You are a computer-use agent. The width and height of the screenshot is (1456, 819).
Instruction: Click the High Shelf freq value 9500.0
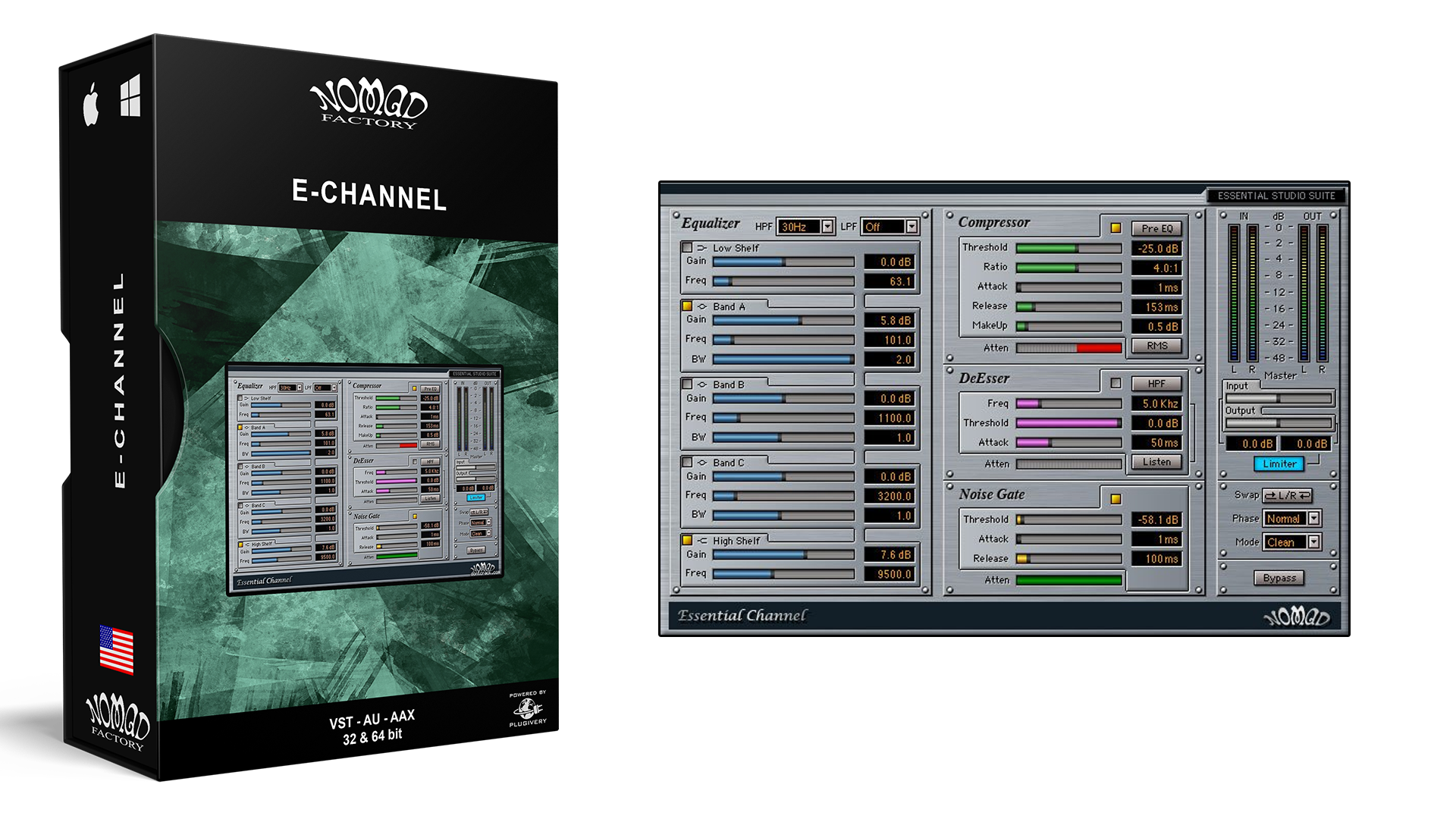[890, 574]
